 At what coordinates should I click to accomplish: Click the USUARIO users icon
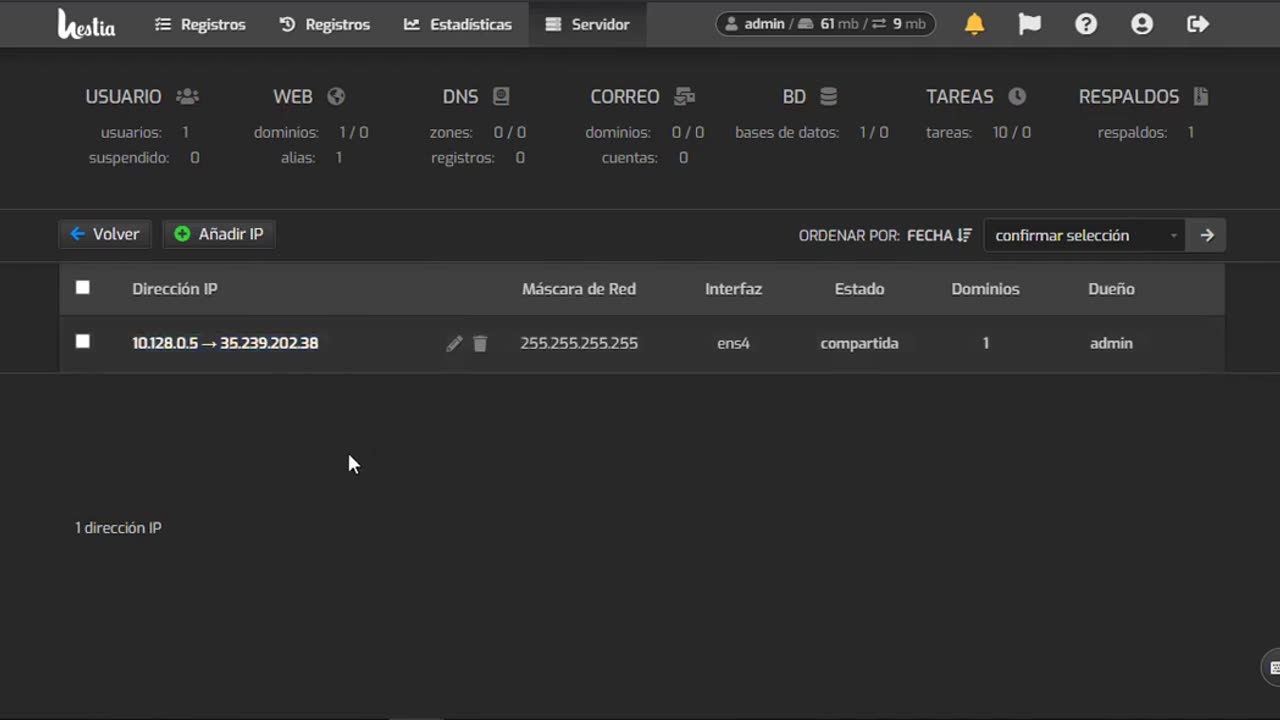[x=187, y=96]
